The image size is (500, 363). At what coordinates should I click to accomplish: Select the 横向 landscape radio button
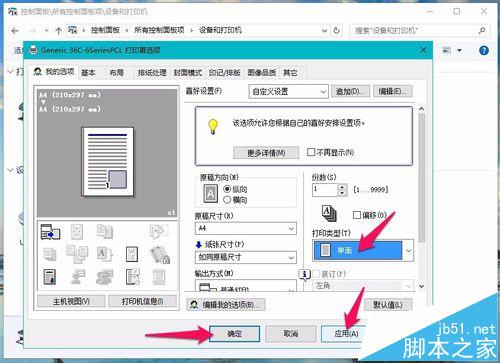point(227,200)
